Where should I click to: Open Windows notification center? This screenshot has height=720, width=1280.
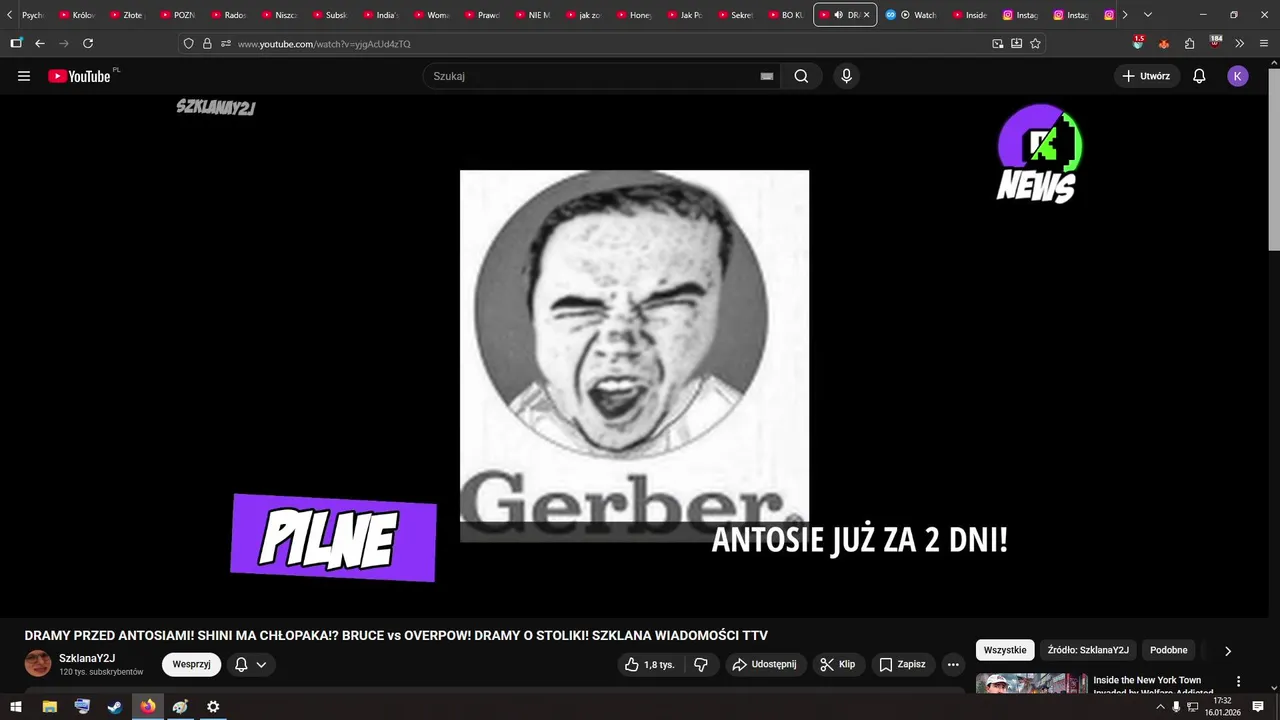(1258, 706)
